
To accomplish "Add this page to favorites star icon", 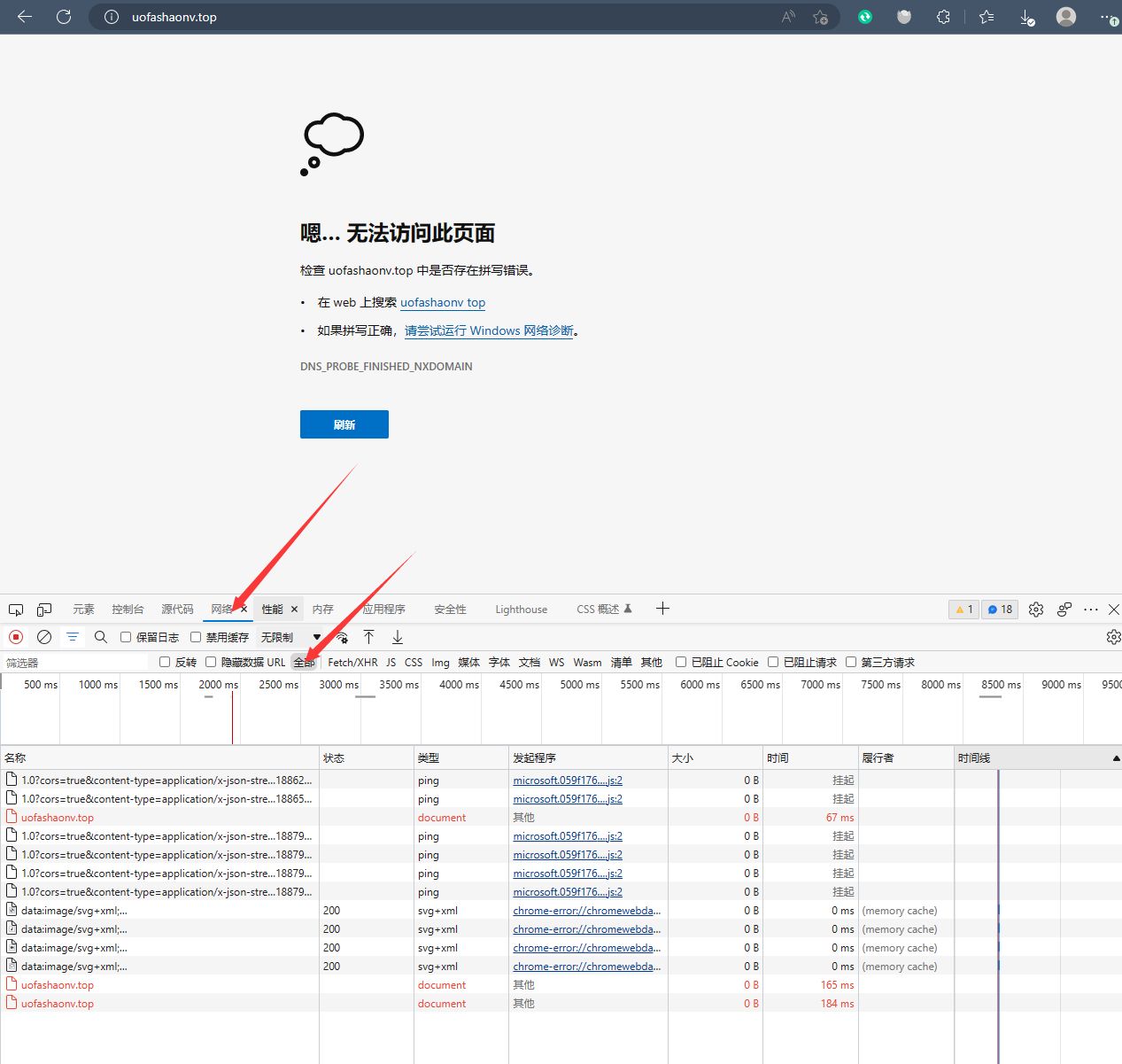I will tap(821, 17).
